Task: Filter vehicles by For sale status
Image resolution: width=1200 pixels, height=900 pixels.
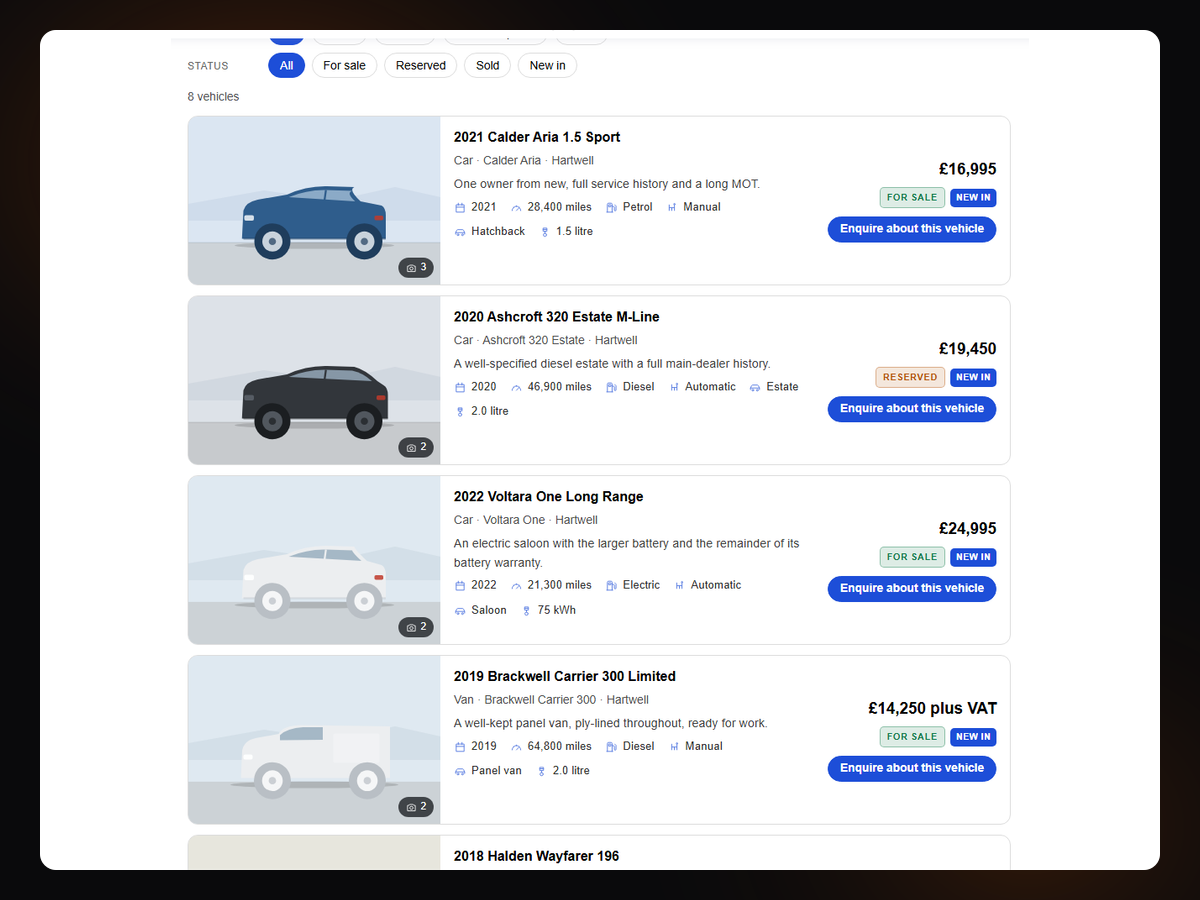Action: click(x=344, y=65)
